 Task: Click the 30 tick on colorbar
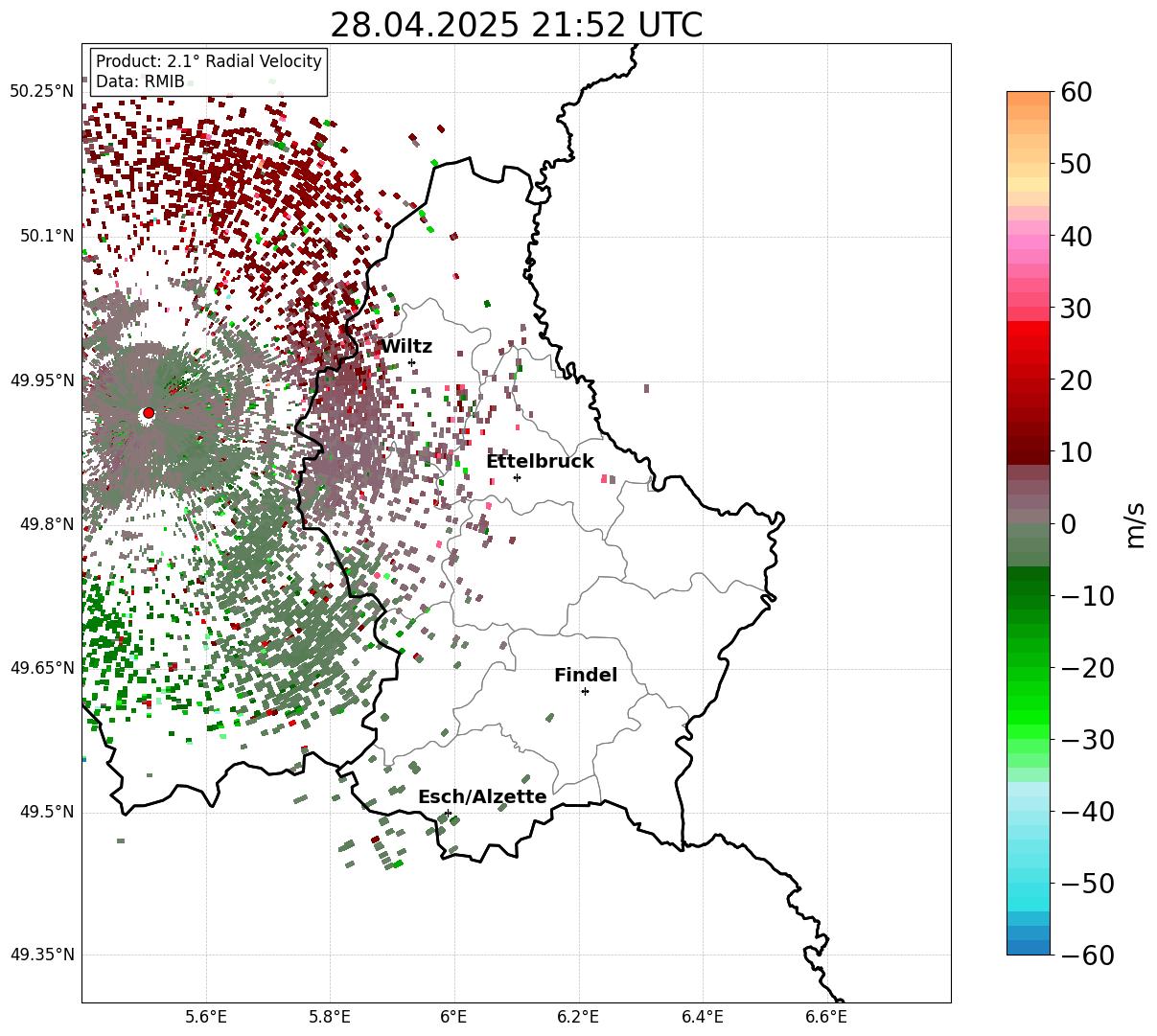[x=1078, y=309]
